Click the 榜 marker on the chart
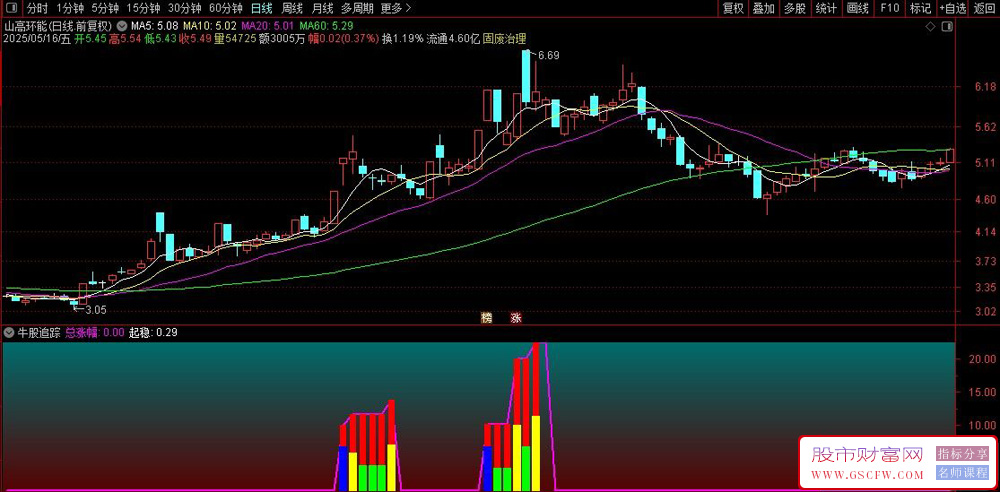The width and height of the screenshot is (1000, 492). tap(487, 317)
